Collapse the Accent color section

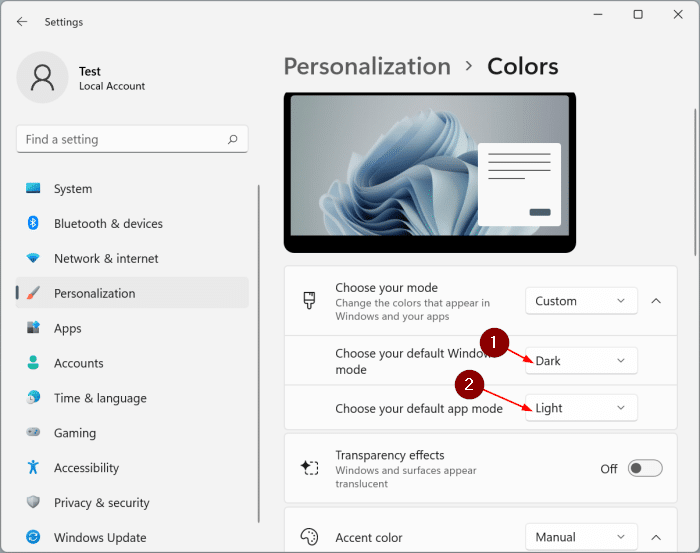pos(656,537)
